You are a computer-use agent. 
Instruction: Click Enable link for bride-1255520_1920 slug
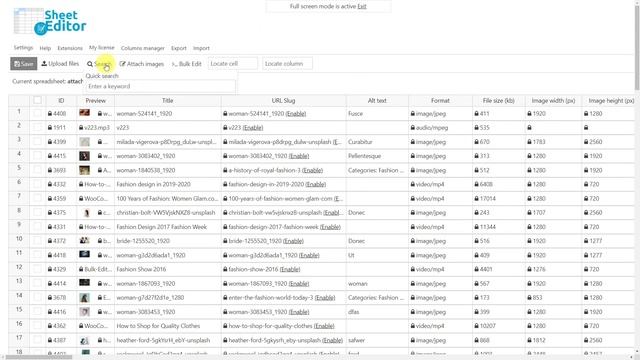click(293, 241)
